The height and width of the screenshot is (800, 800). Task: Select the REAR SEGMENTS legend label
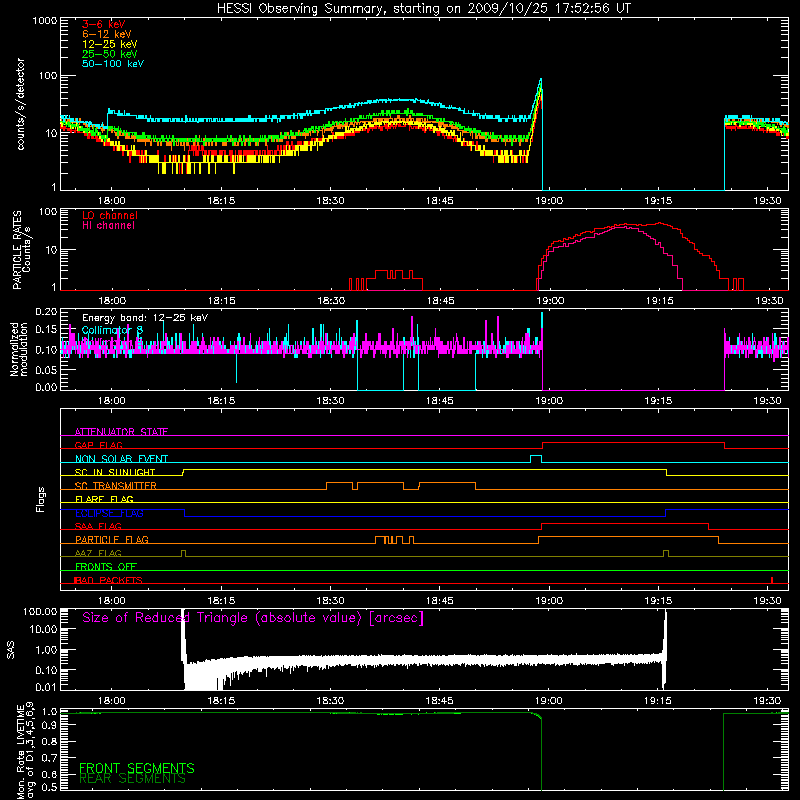click(132, 779)
